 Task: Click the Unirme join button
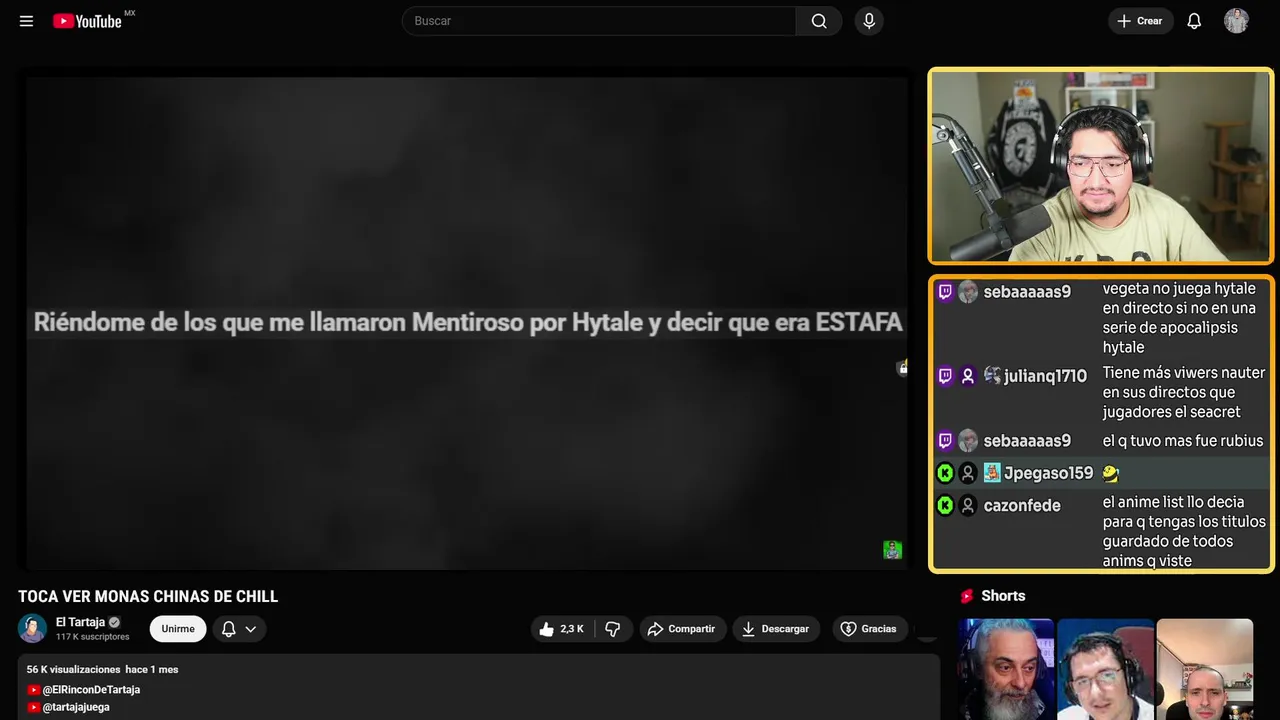(178, 629)
